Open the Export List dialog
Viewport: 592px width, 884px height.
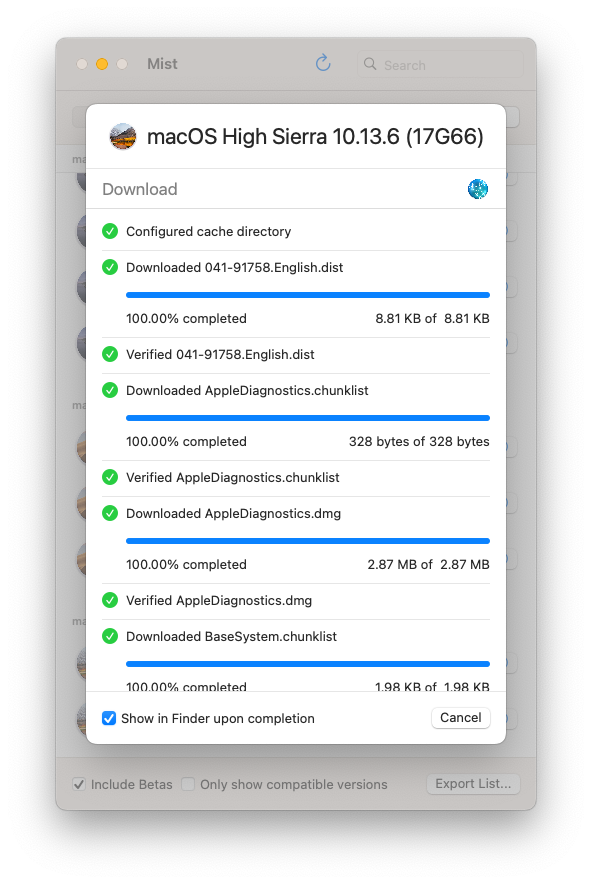[472, 784]
